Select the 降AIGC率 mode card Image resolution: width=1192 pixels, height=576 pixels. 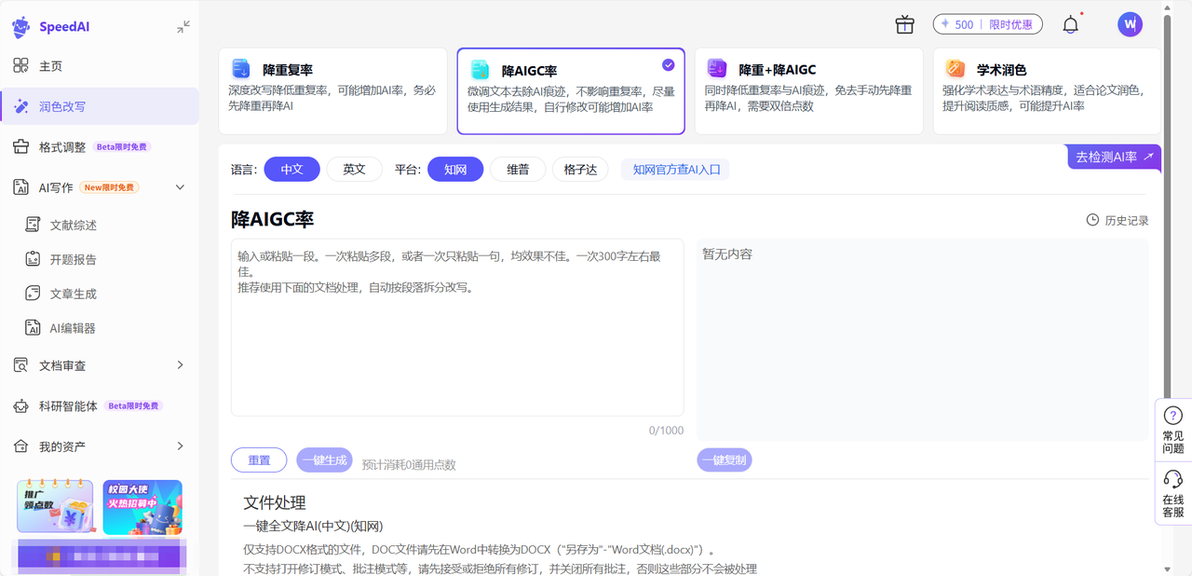pyautogui.click(x=571, y=91)
